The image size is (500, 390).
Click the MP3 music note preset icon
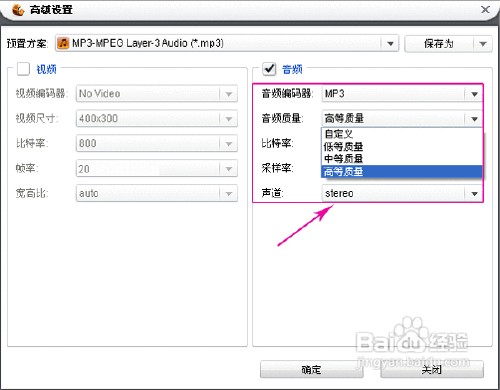tap(63, 43)
